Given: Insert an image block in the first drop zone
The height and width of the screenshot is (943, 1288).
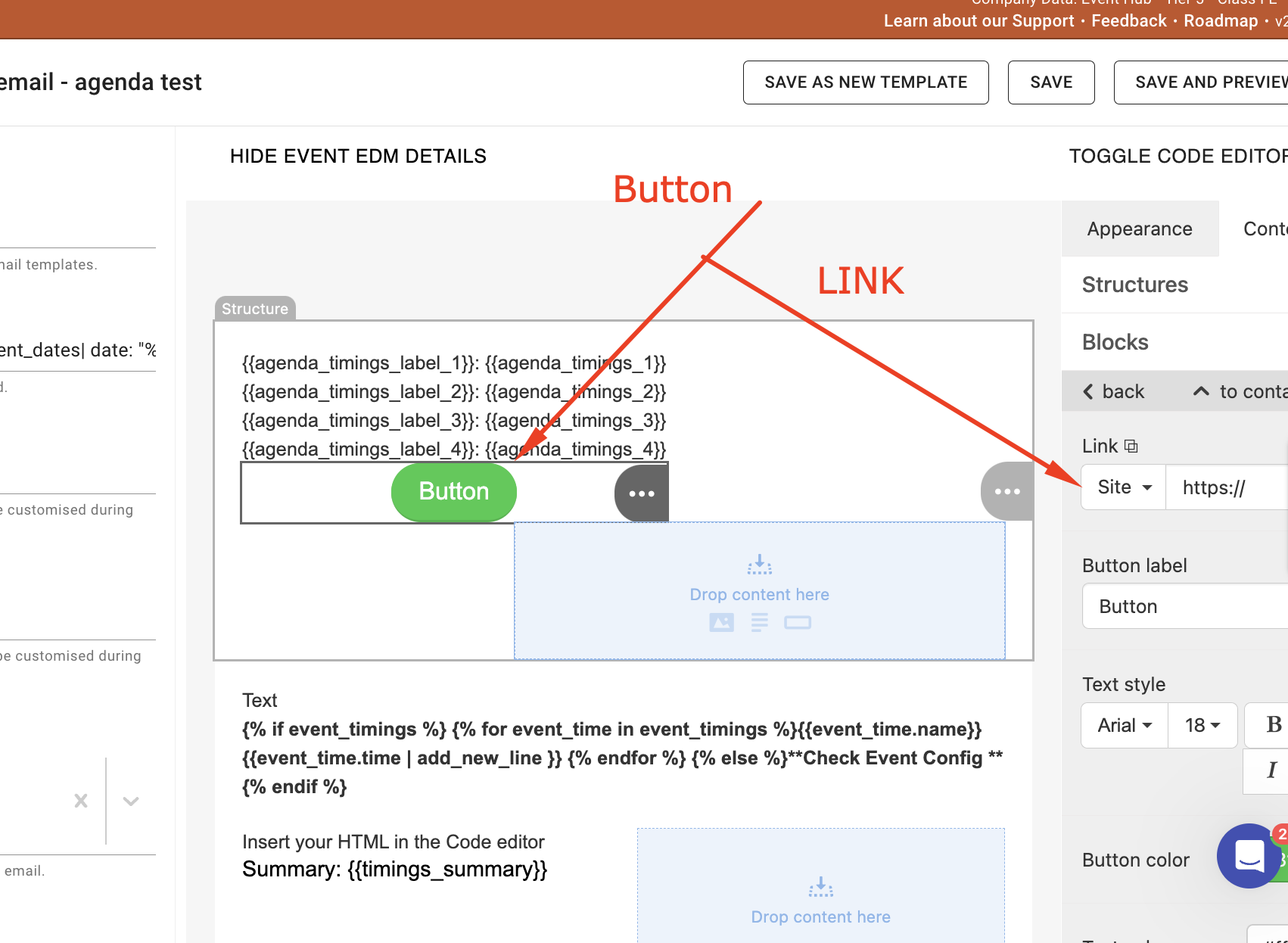Looking at the screenshot, I should (x=721, y=623).
